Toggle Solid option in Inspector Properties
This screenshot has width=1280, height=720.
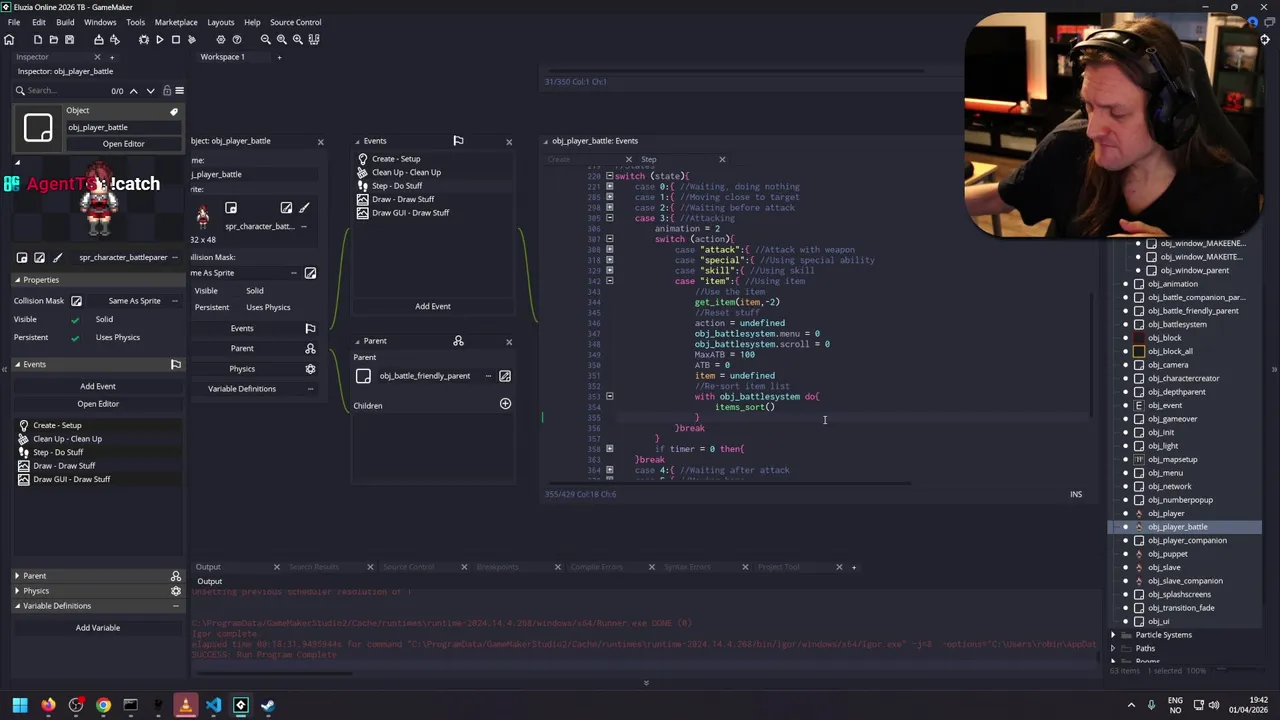pos(104,320)
